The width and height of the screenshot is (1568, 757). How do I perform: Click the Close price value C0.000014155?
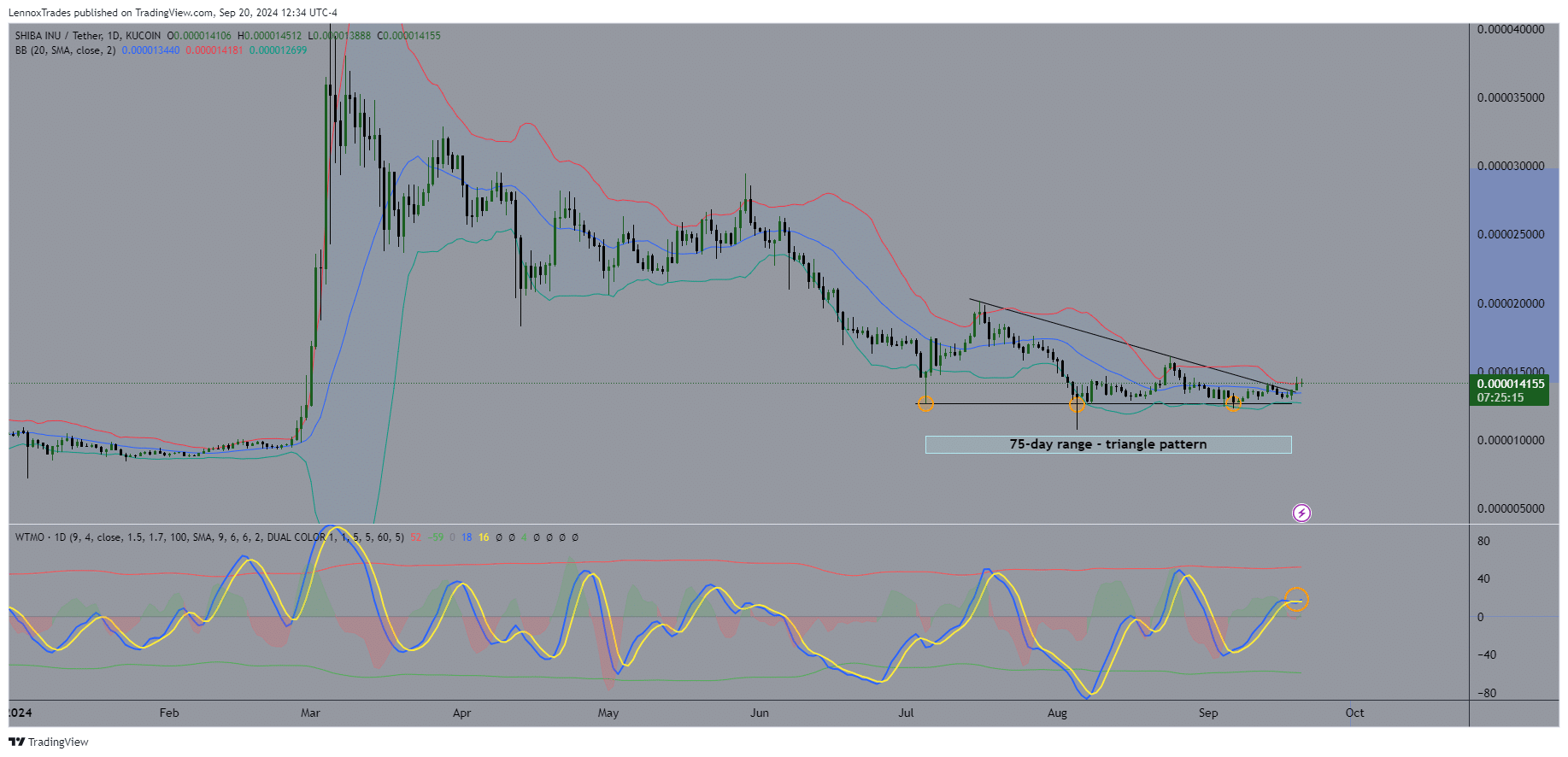409,36
